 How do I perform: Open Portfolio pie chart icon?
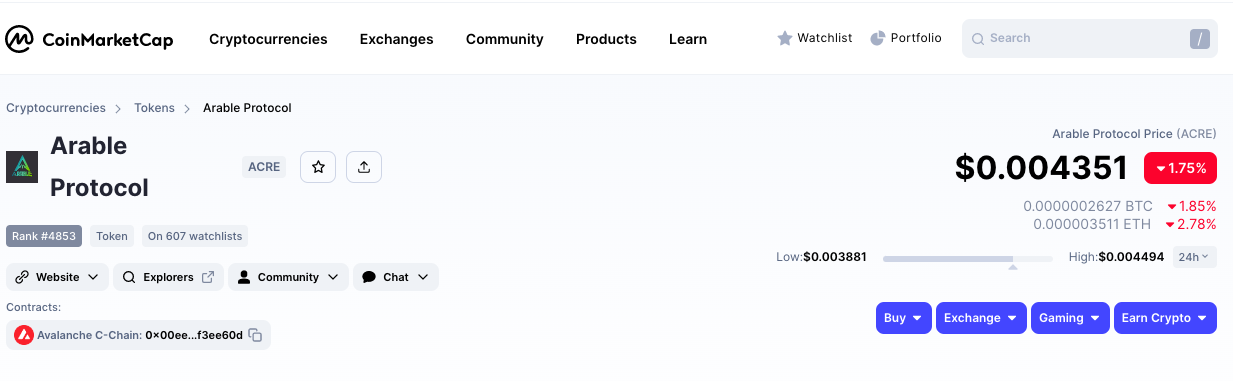pos(878,38)
